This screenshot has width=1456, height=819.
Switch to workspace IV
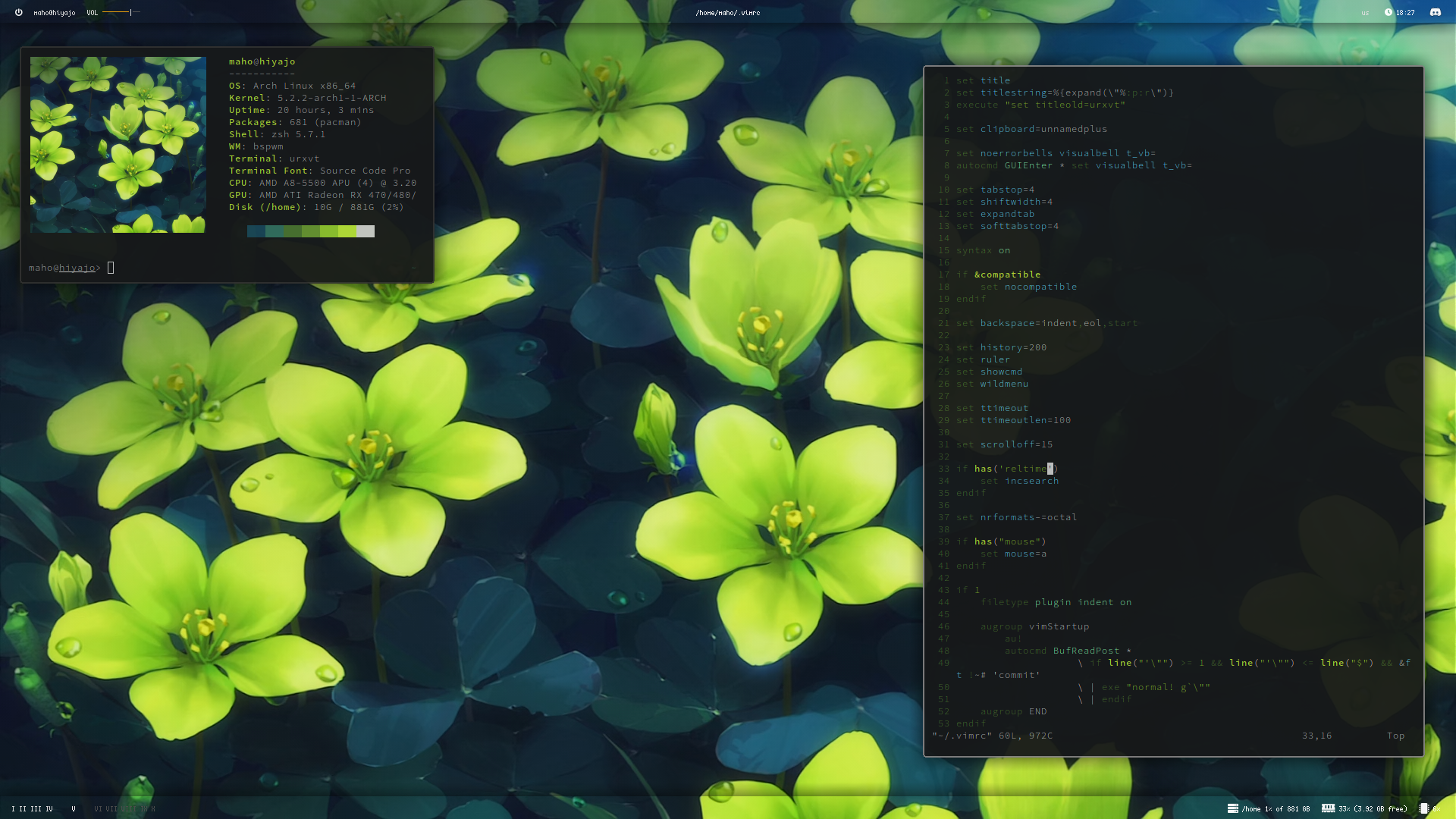coord(49,809)
